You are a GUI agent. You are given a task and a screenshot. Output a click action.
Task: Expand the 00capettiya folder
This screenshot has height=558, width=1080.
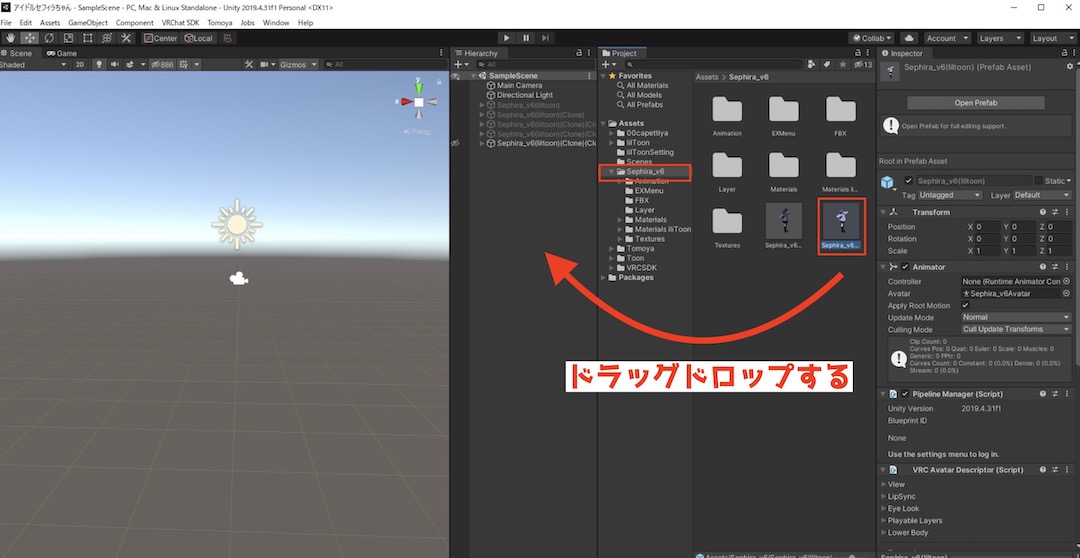click(611, 133)
